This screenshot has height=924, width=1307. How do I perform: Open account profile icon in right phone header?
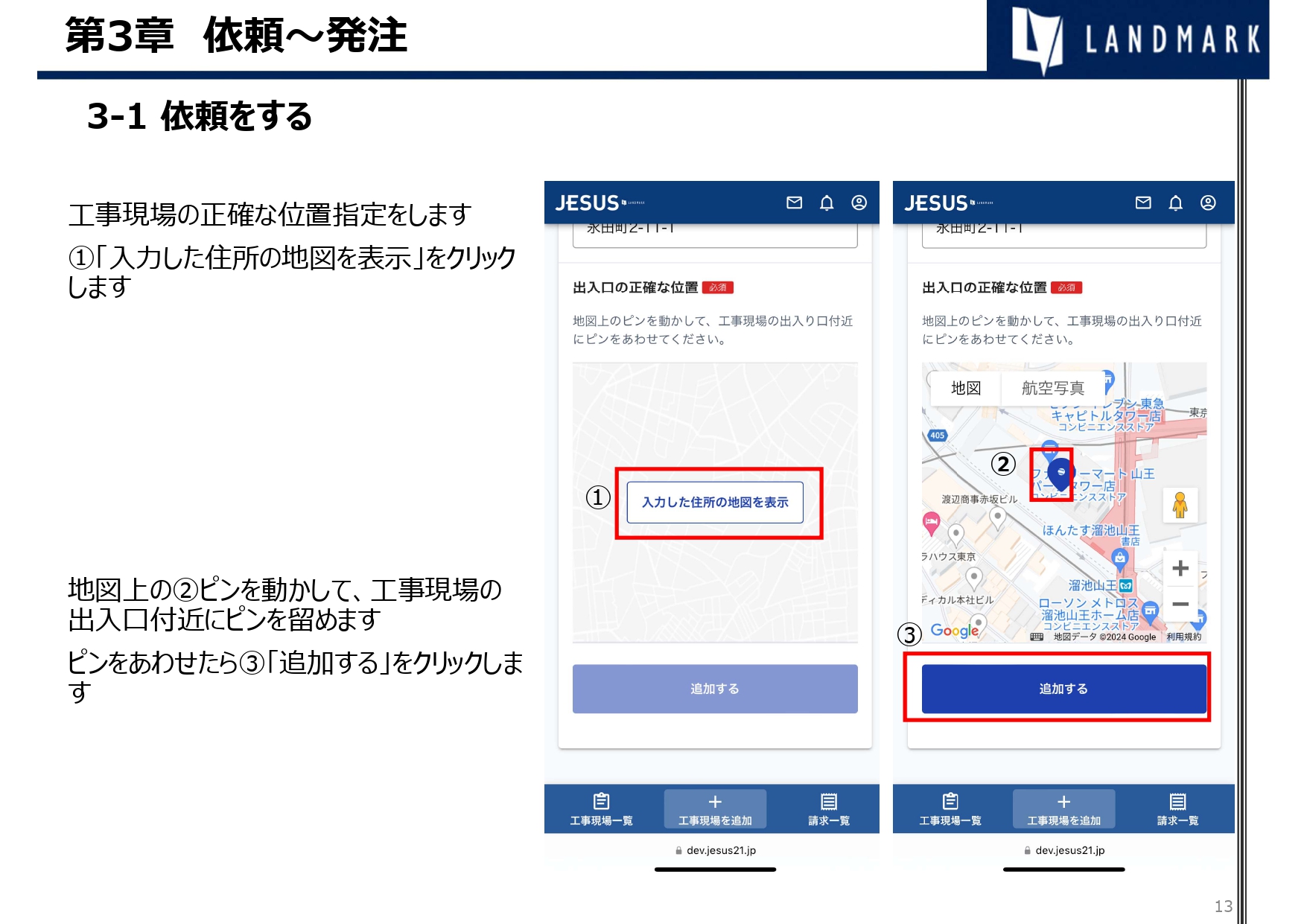1208,203
